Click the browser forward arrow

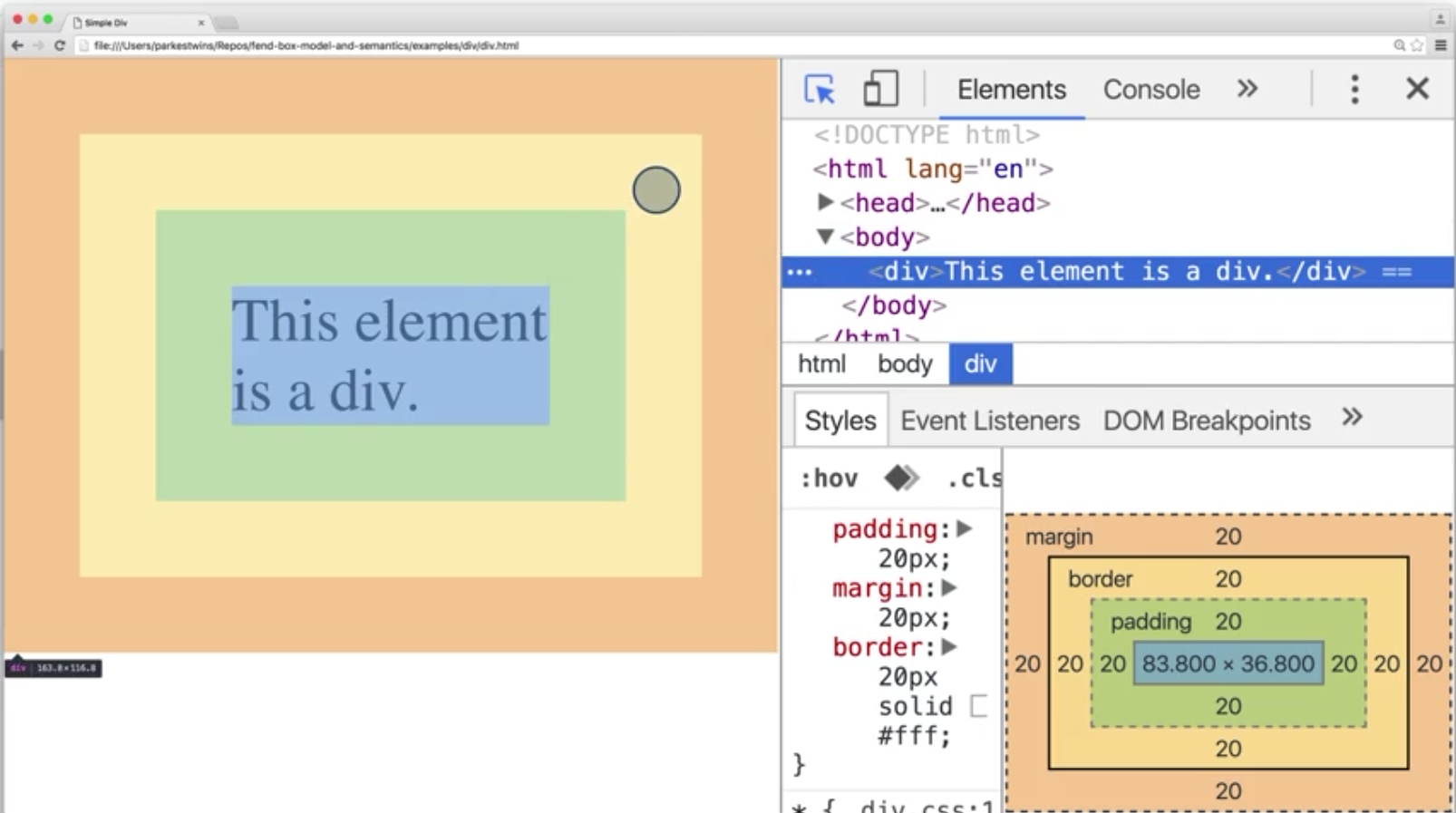tap(38, 45)
